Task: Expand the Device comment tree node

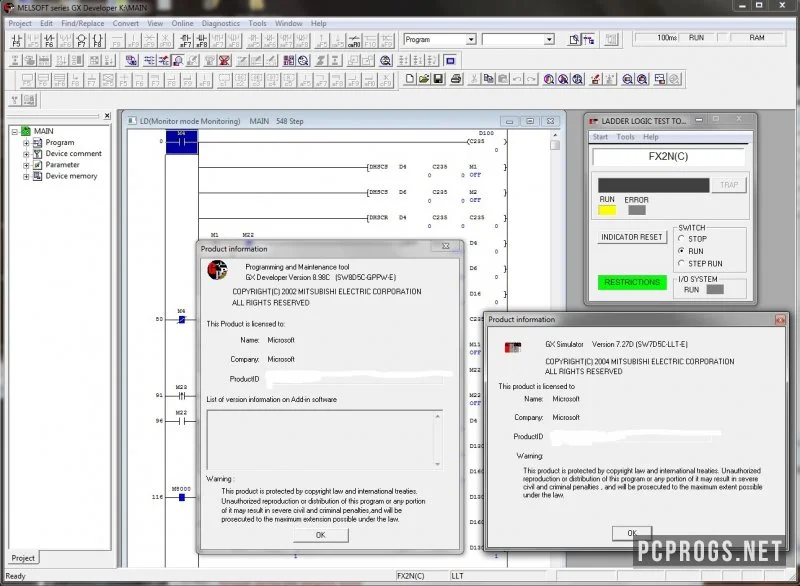Action: [x=26, y=154]
